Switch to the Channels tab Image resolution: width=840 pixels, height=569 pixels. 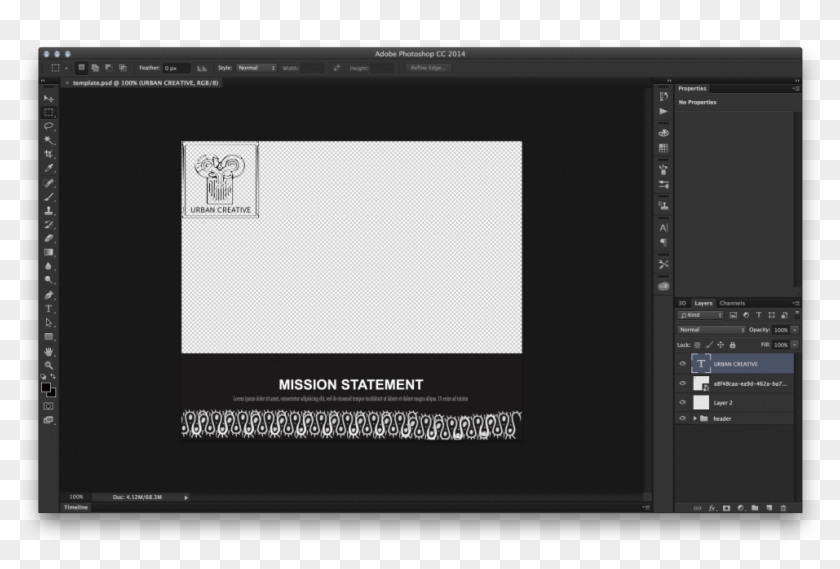pyautogui.click(x=732, y=303)
